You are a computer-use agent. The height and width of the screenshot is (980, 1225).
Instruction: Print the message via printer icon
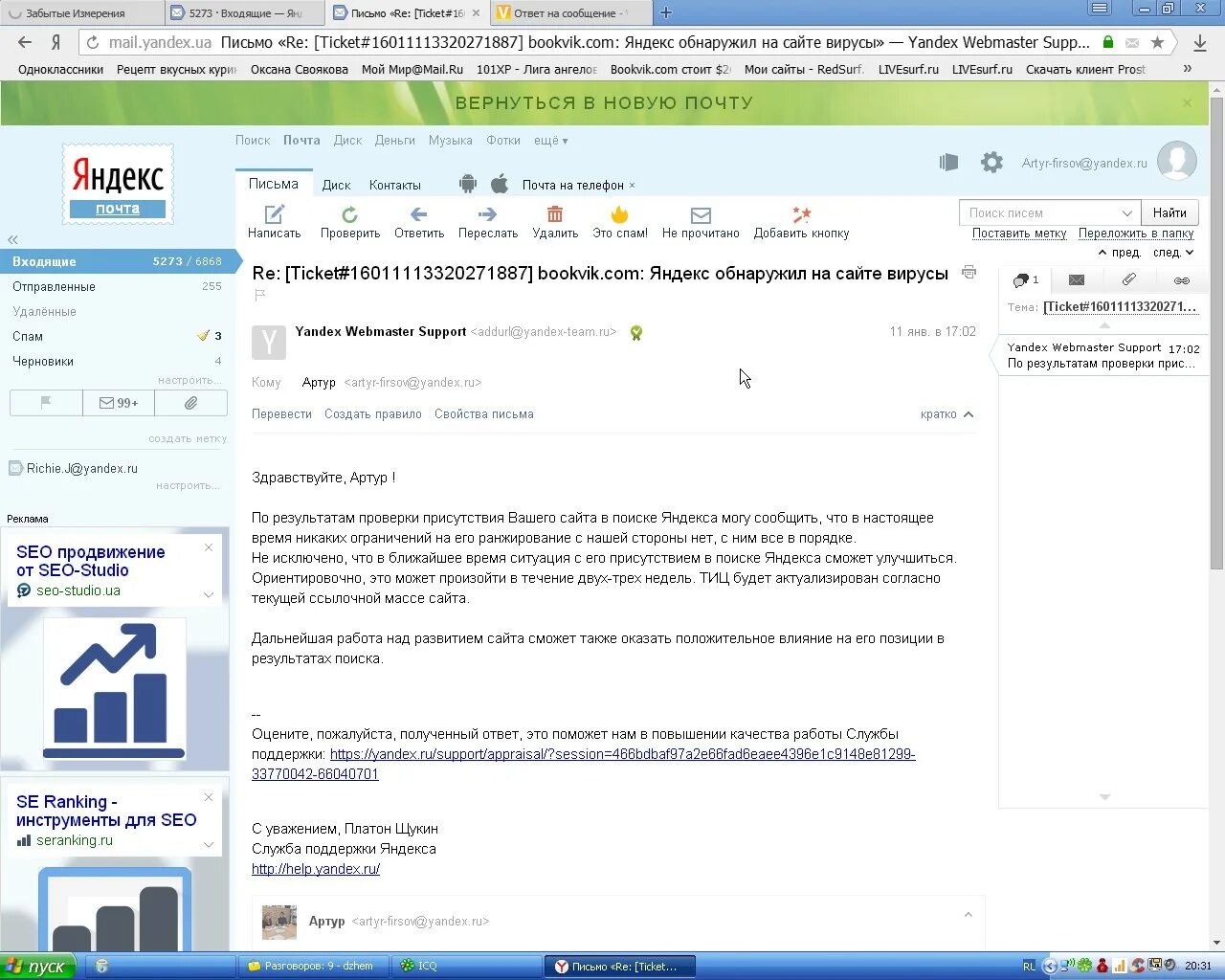pos(969,273)
